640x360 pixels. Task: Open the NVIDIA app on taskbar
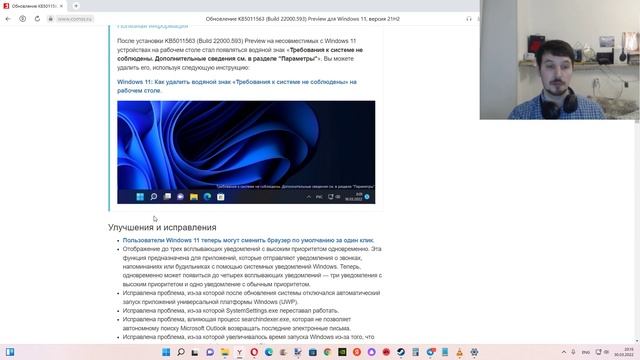(x=342, y=352)
